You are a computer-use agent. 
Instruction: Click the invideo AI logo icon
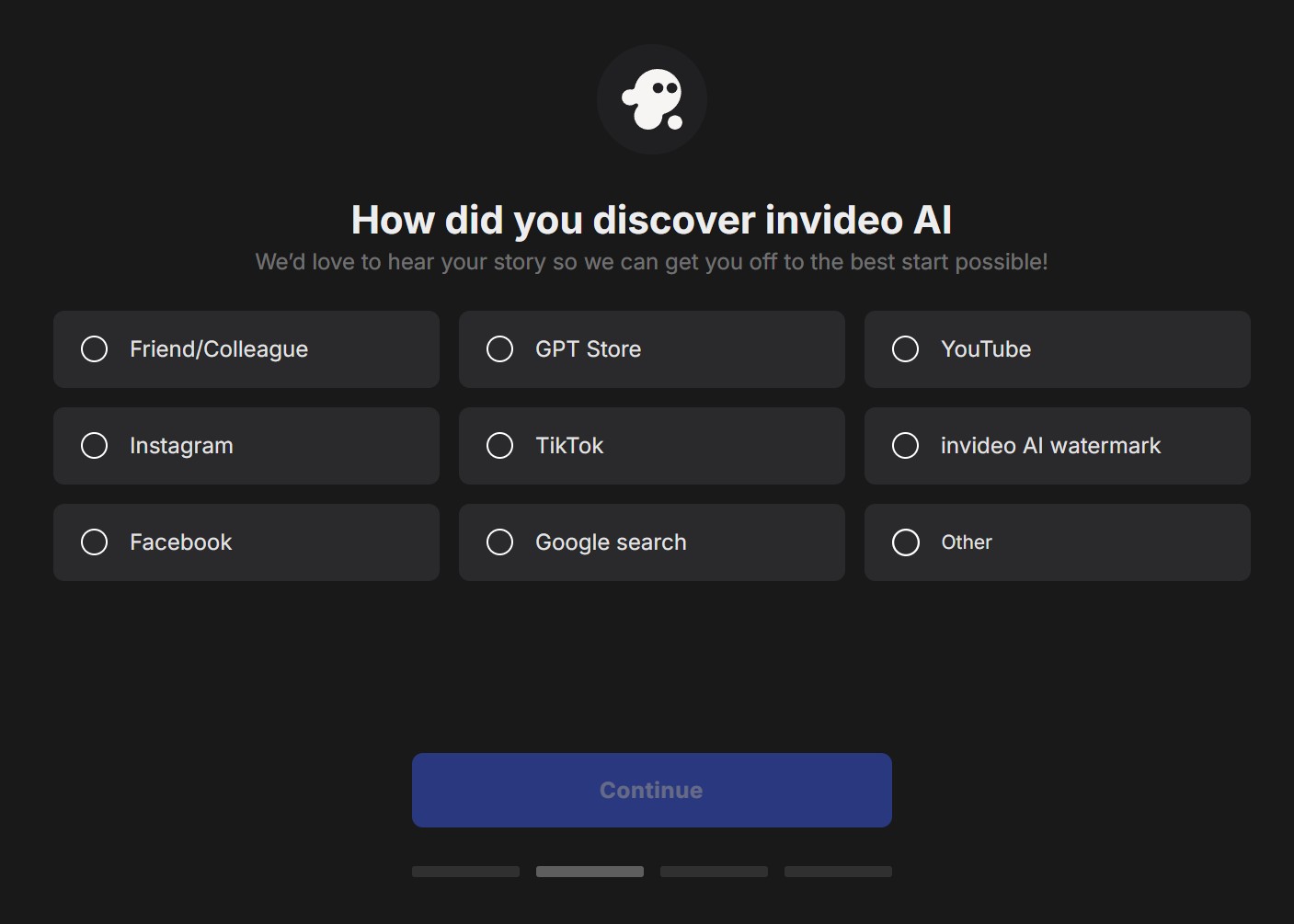(652, 99)
